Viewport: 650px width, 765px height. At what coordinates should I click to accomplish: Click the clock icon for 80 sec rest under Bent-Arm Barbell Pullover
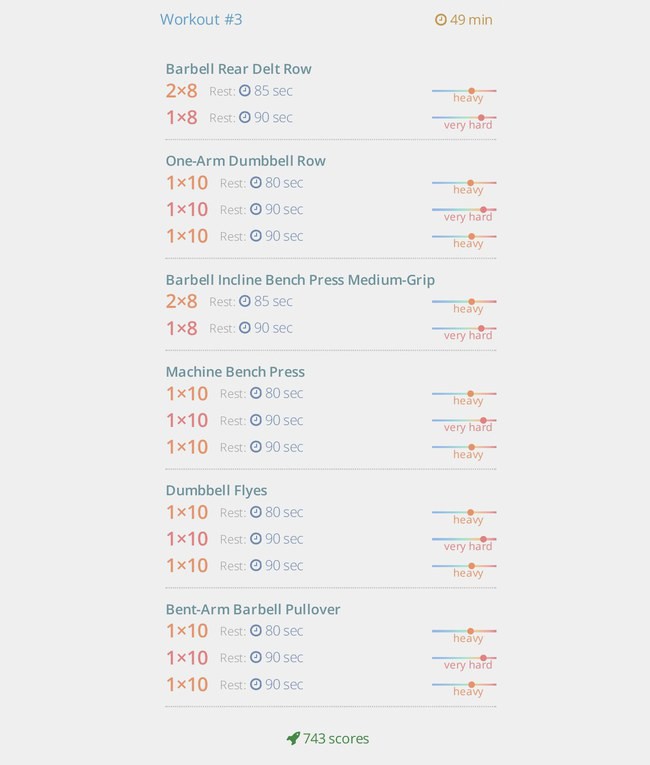256,630
